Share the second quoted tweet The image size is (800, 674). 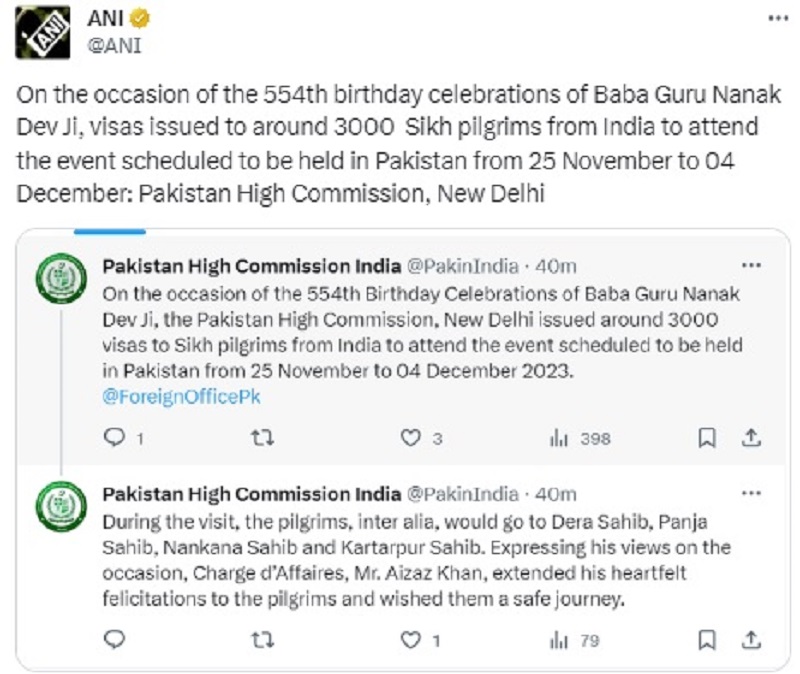pyautogui.click(x=751, y=640)
